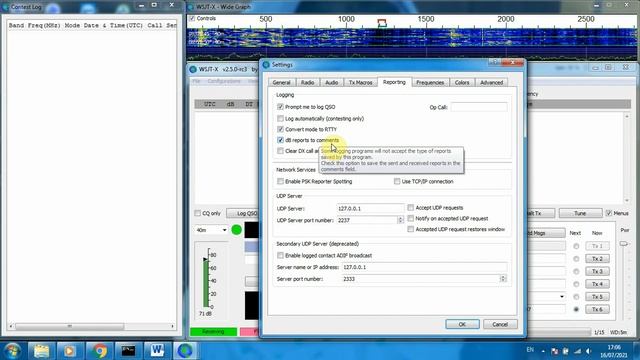
Task: Click the UDP Server address field
Action: point(370,208)
